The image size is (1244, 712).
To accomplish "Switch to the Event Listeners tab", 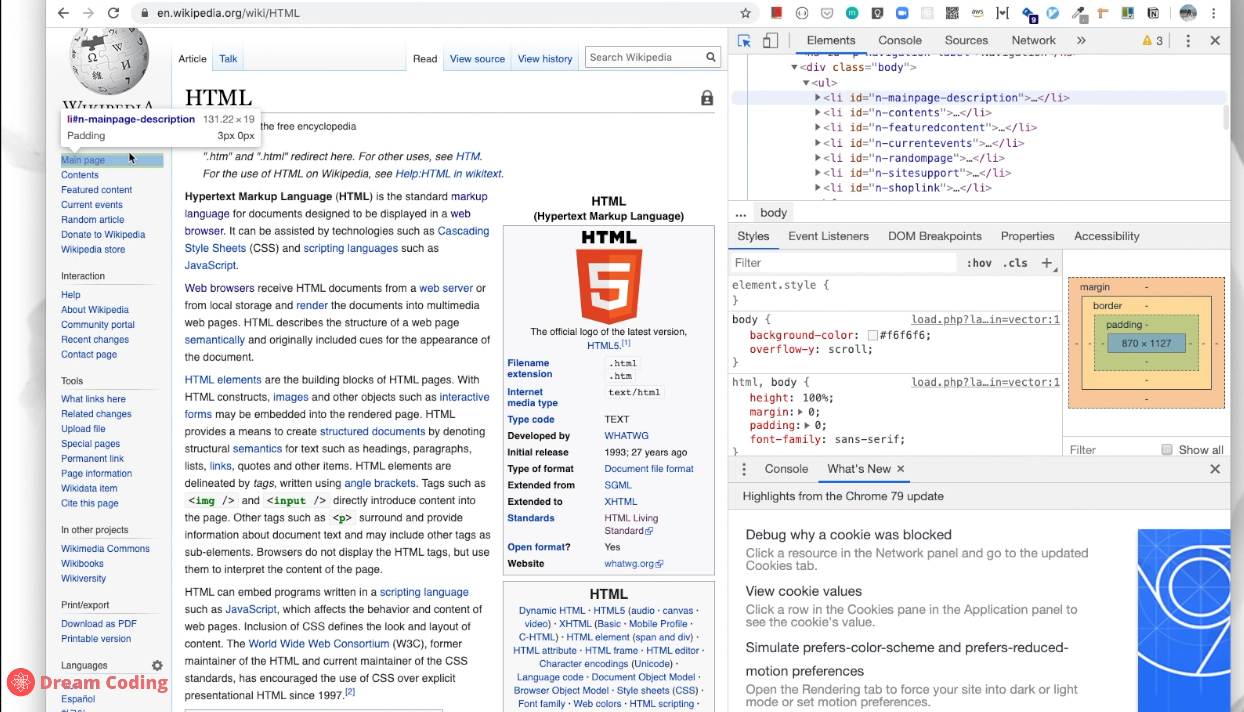I will click(828, 236).
